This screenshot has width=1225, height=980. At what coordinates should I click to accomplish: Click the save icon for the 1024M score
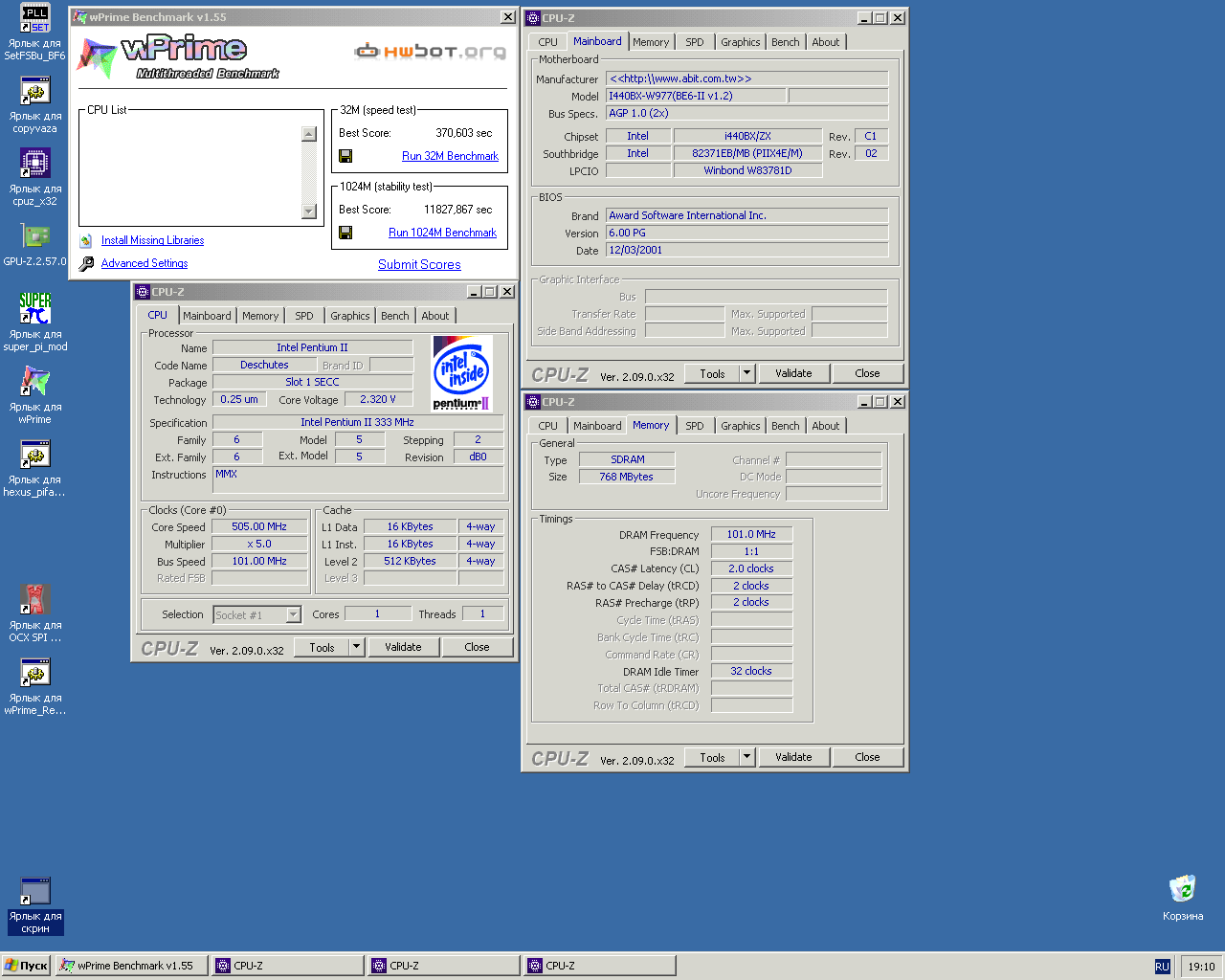tap(345, 233)
